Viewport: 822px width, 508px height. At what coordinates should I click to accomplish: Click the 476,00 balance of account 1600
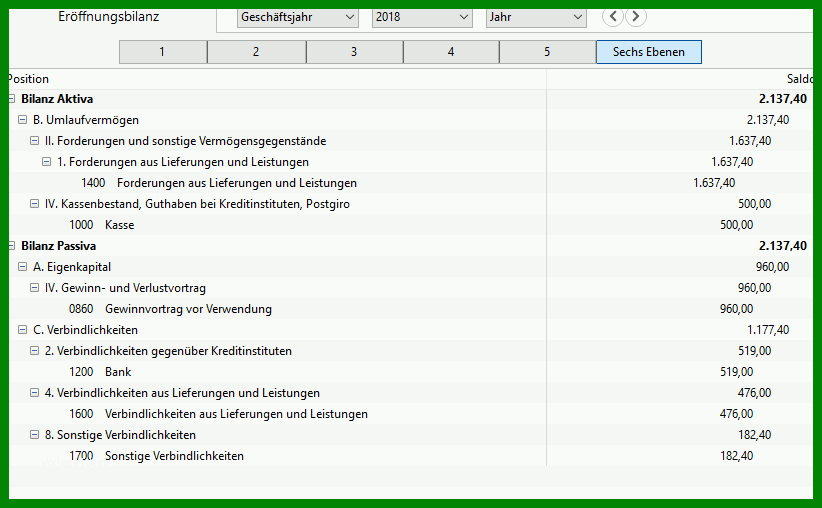[x=737, y=414]
